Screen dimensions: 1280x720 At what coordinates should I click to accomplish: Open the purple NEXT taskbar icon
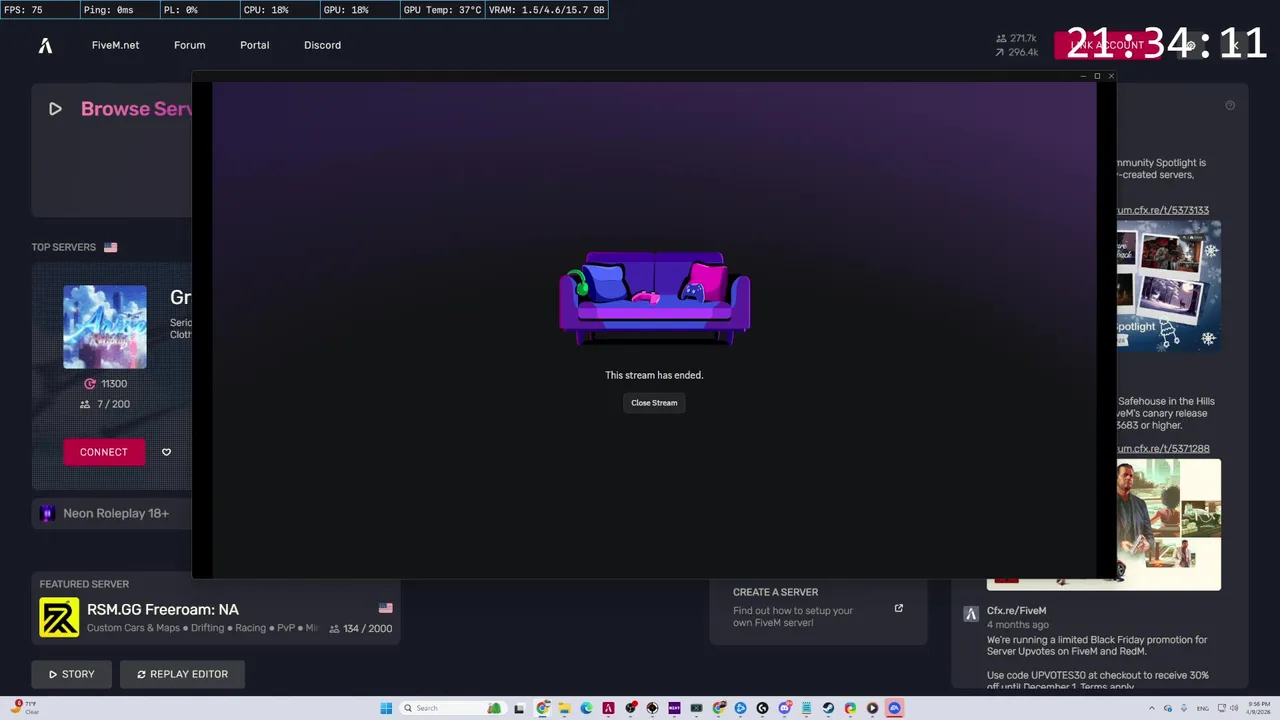[674, 708]
